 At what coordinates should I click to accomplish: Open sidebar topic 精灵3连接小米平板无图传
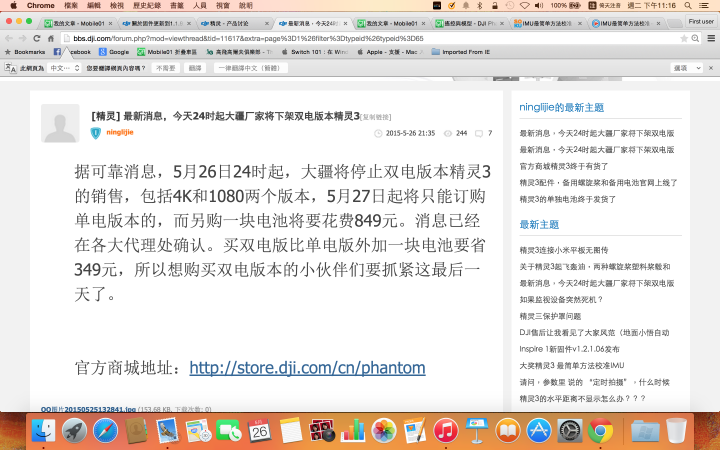point(563,250)
